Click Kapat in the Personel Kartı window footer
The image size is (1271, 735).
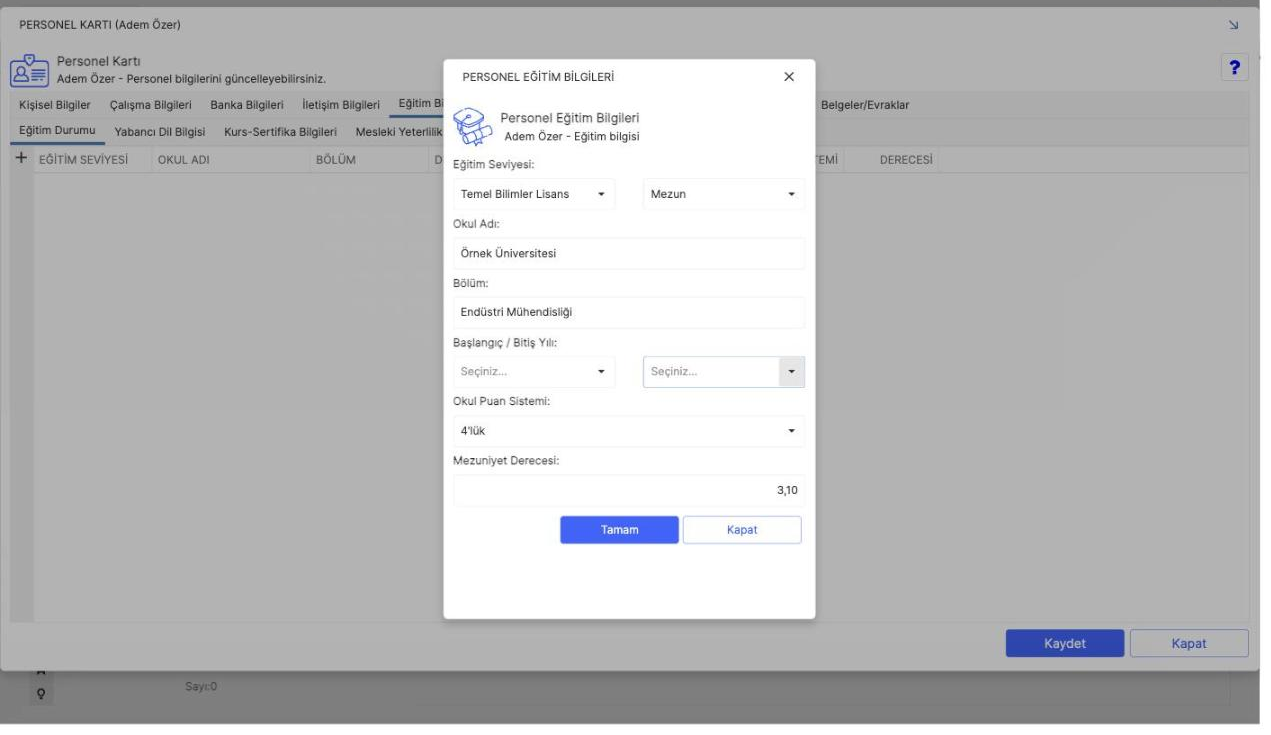click(x=1189, y=643)
